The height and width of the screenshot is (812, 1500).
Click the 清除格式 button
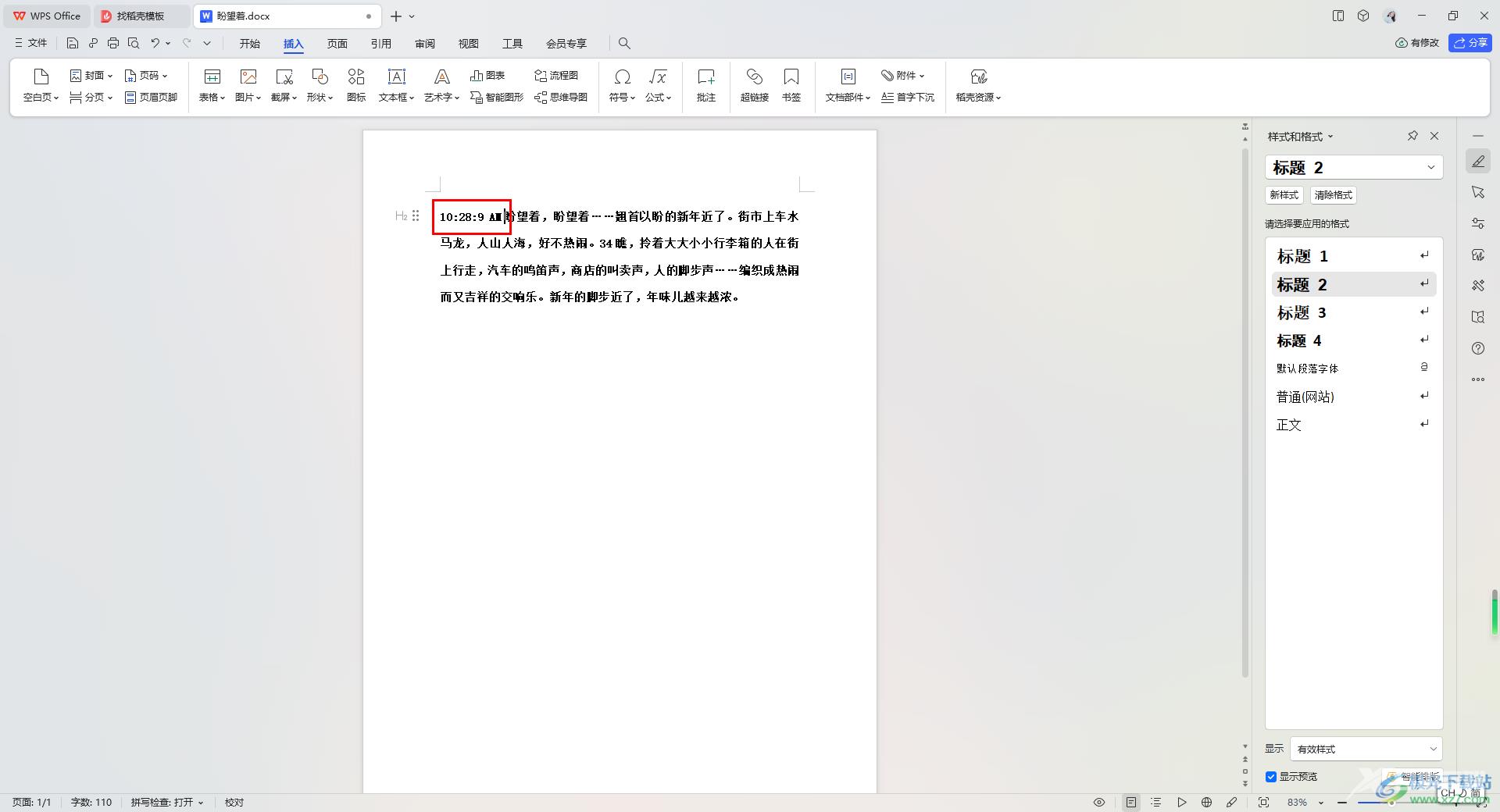point(1334,195)
